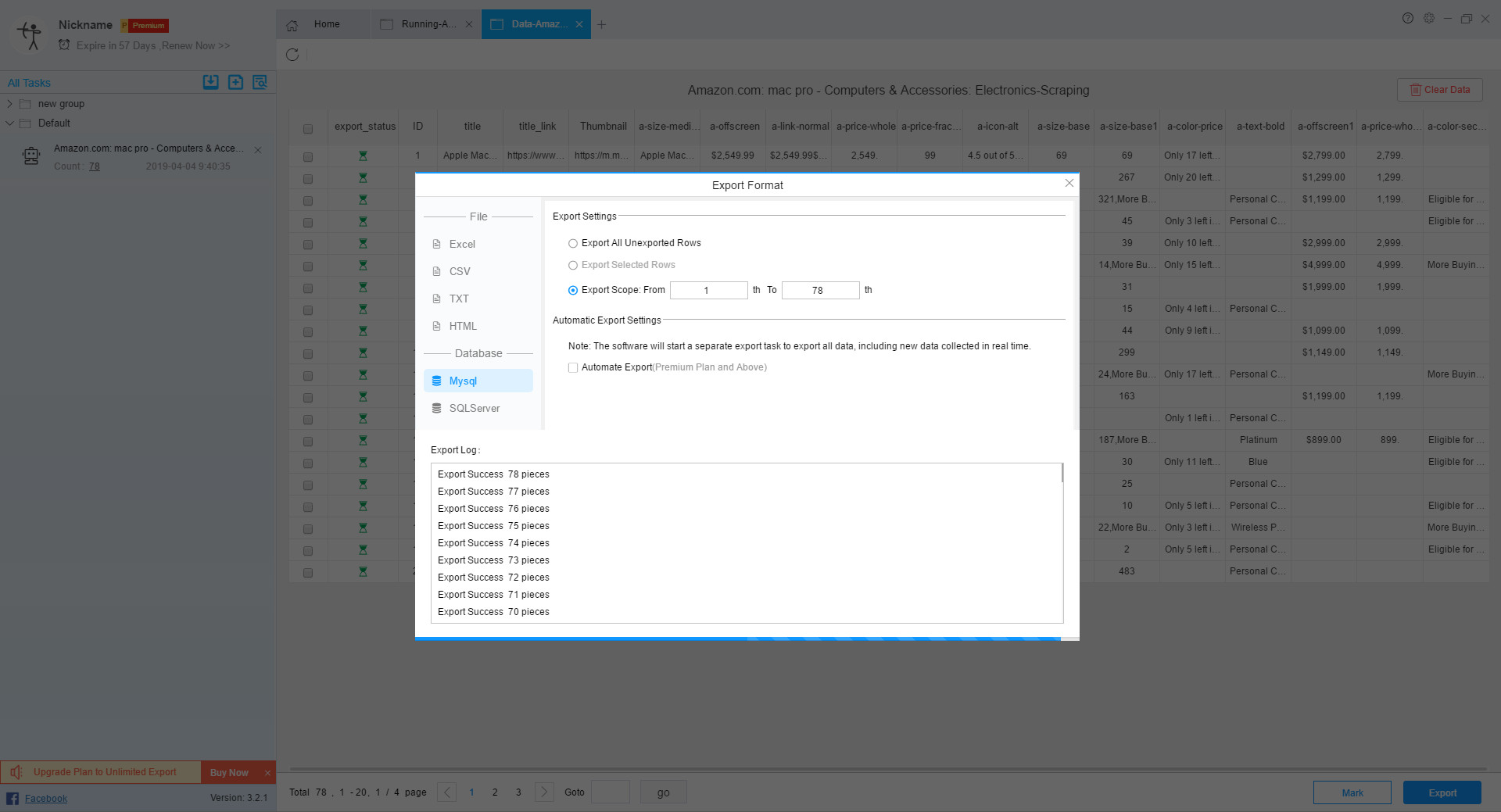
Task: Click the Export Scope To field
Action: pos(820,290)
